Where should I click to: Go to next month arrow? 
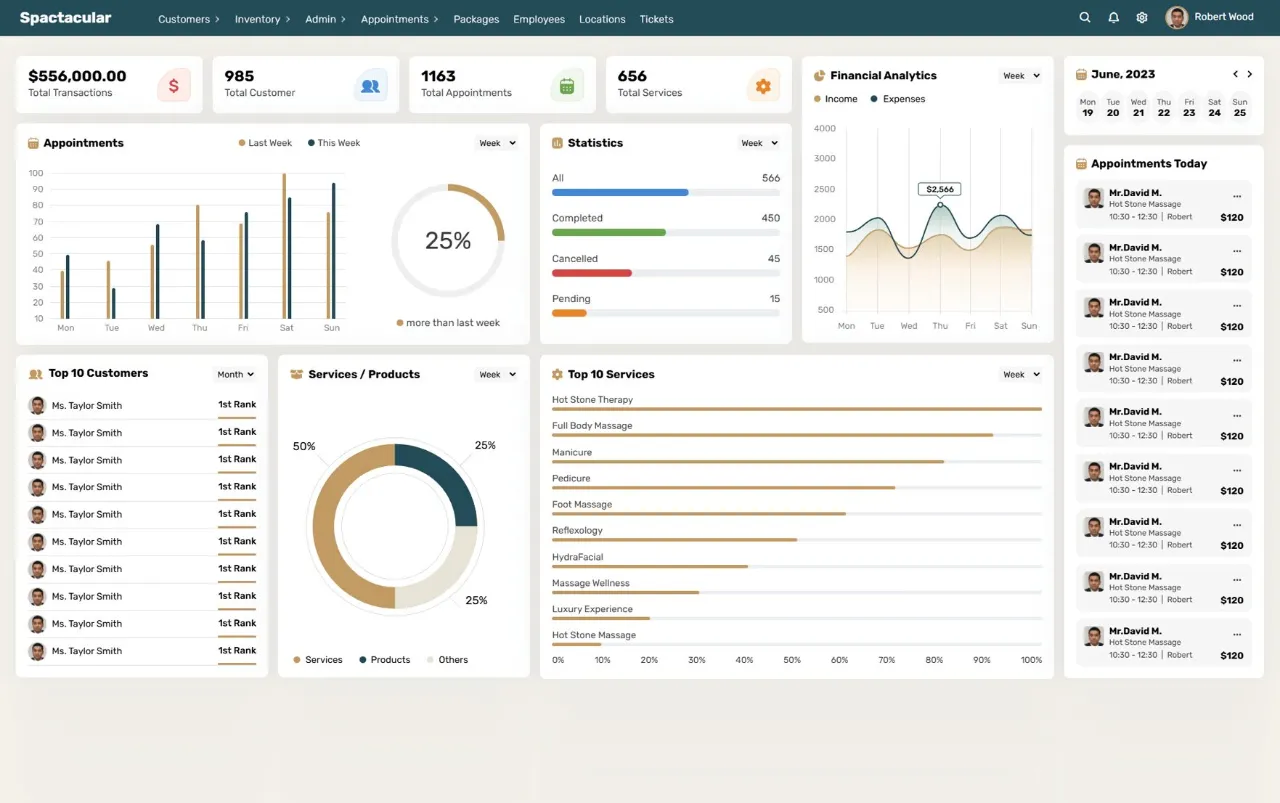pyautogui.click(x=1249, y=74)
